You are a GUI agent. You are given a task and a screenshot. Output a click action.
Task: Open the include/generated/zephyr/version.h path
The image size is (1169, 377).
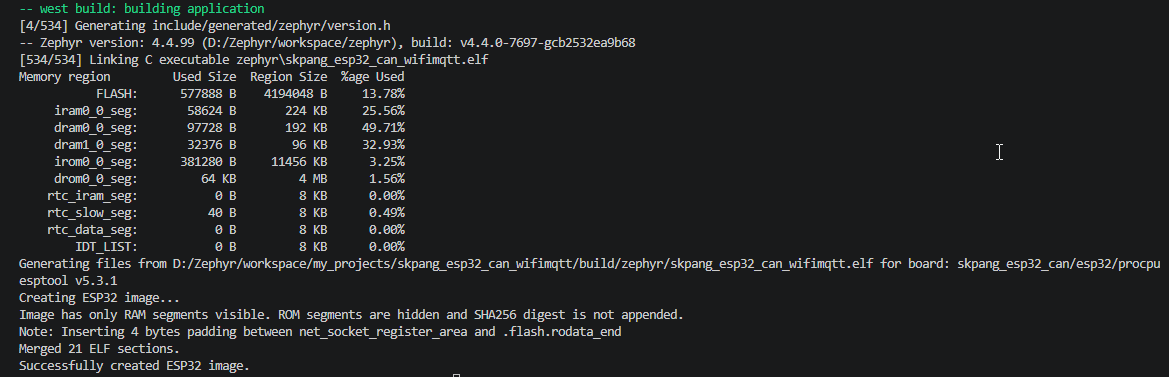tap(274, 25)
